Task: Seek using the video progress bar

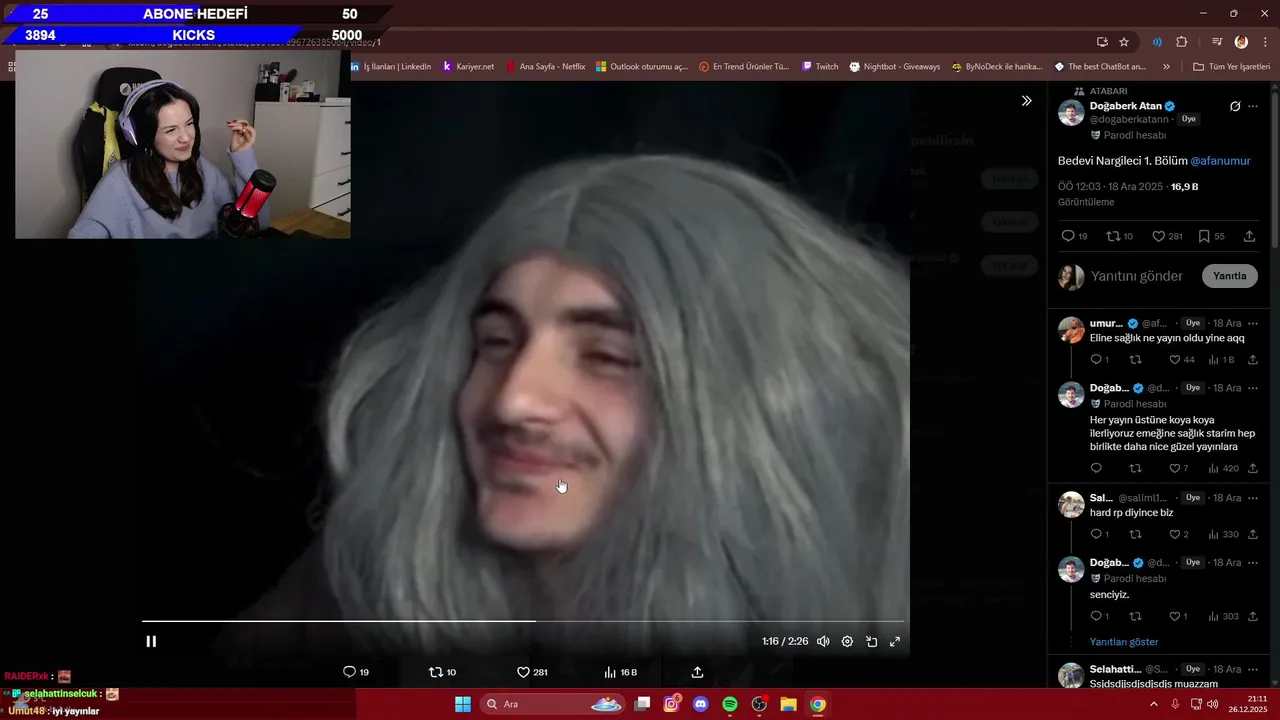Action: 523,621
